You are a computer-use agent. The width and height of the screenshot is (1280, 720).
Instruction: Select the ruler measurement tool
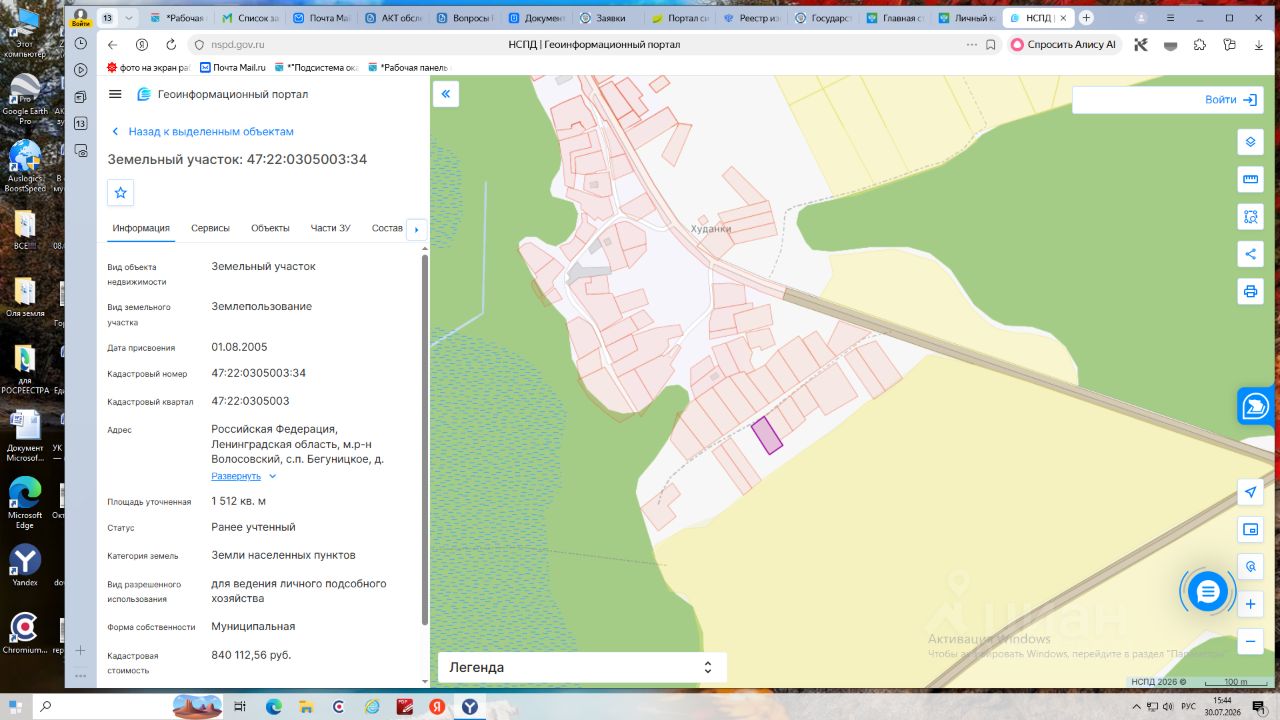coord(1250,179)
